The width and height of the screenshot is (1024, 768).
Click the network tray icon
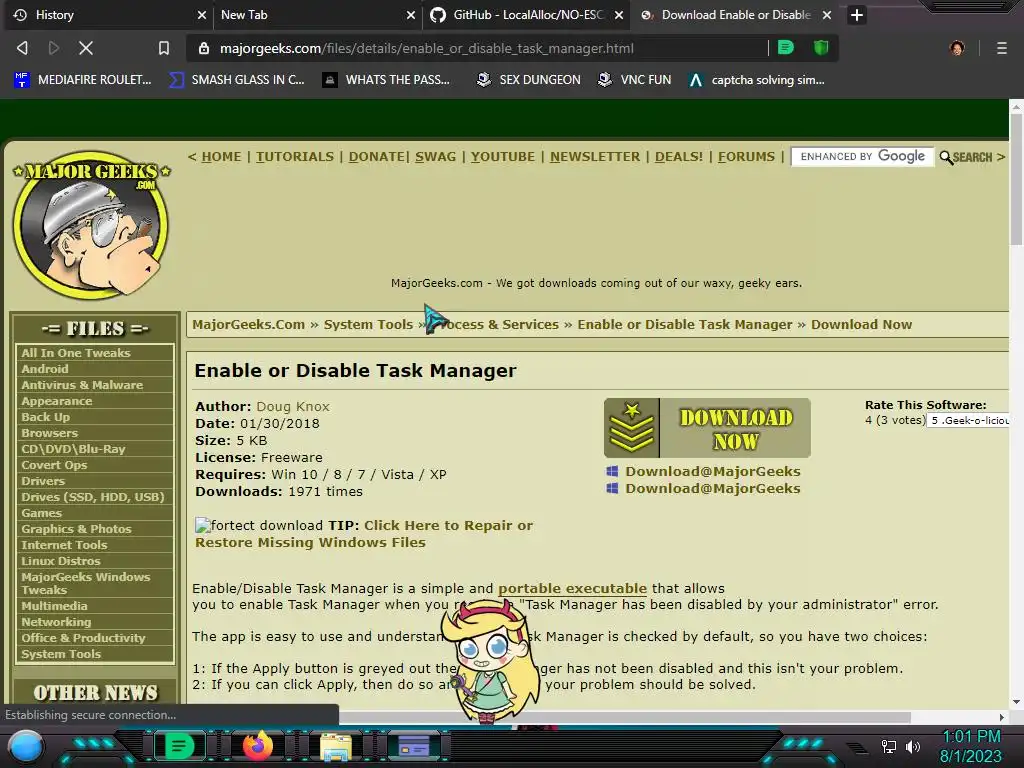889,746
